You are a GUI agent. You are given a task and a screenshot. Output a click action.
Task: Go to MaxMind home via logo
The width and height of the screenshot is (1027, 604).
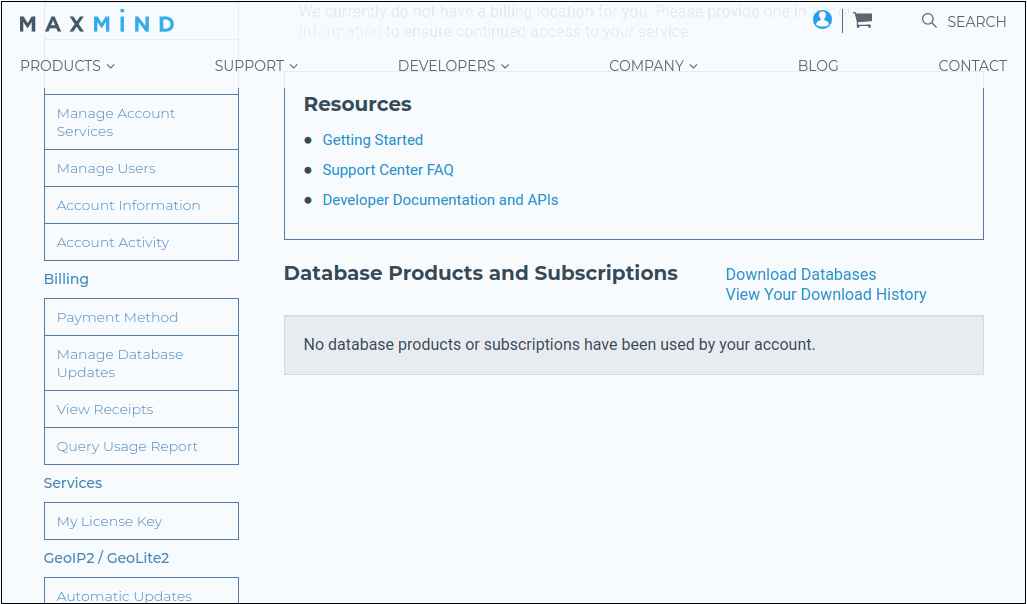tap(97, 23)
